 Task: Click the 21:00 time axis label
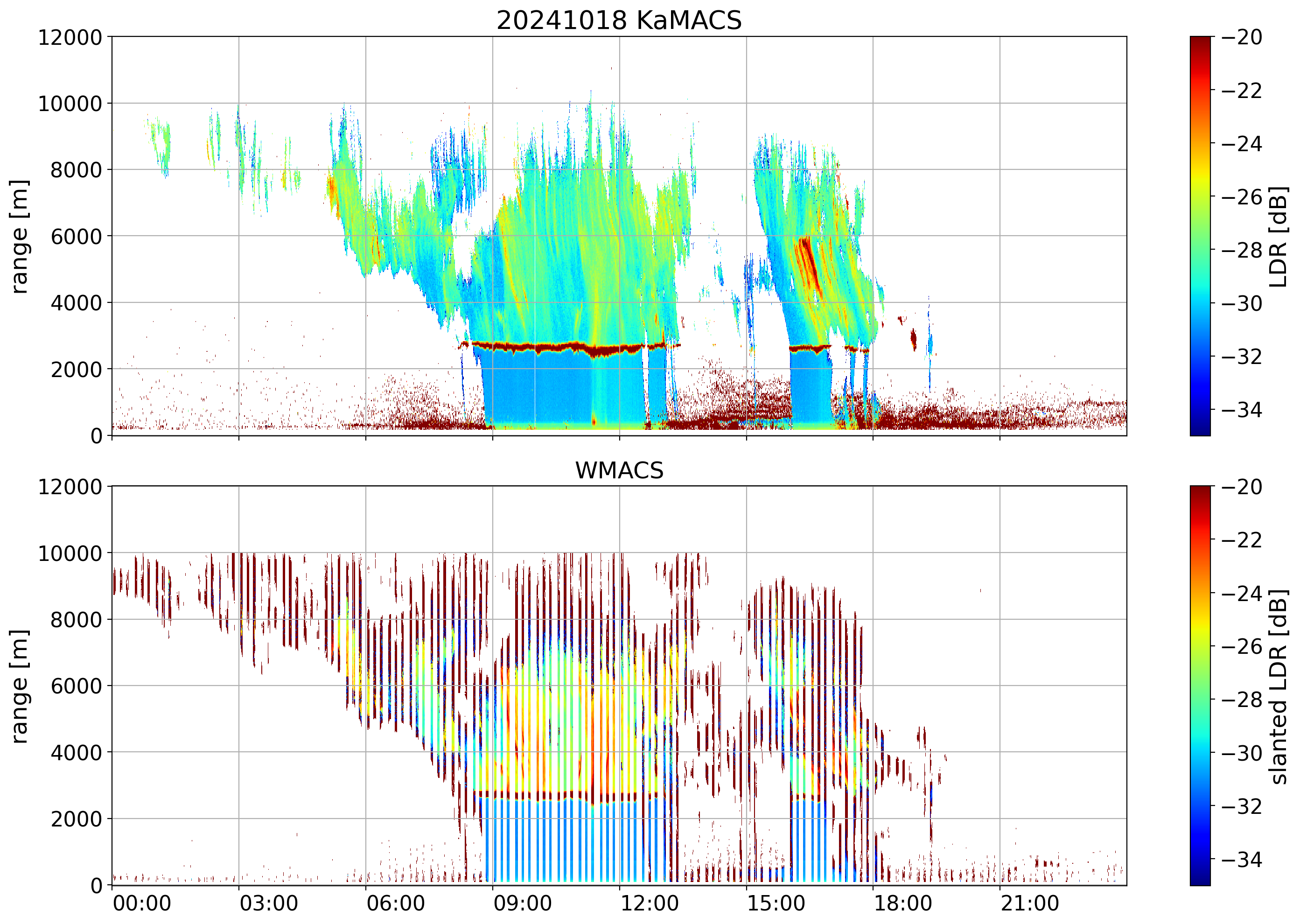click(x=1030, y=903)
